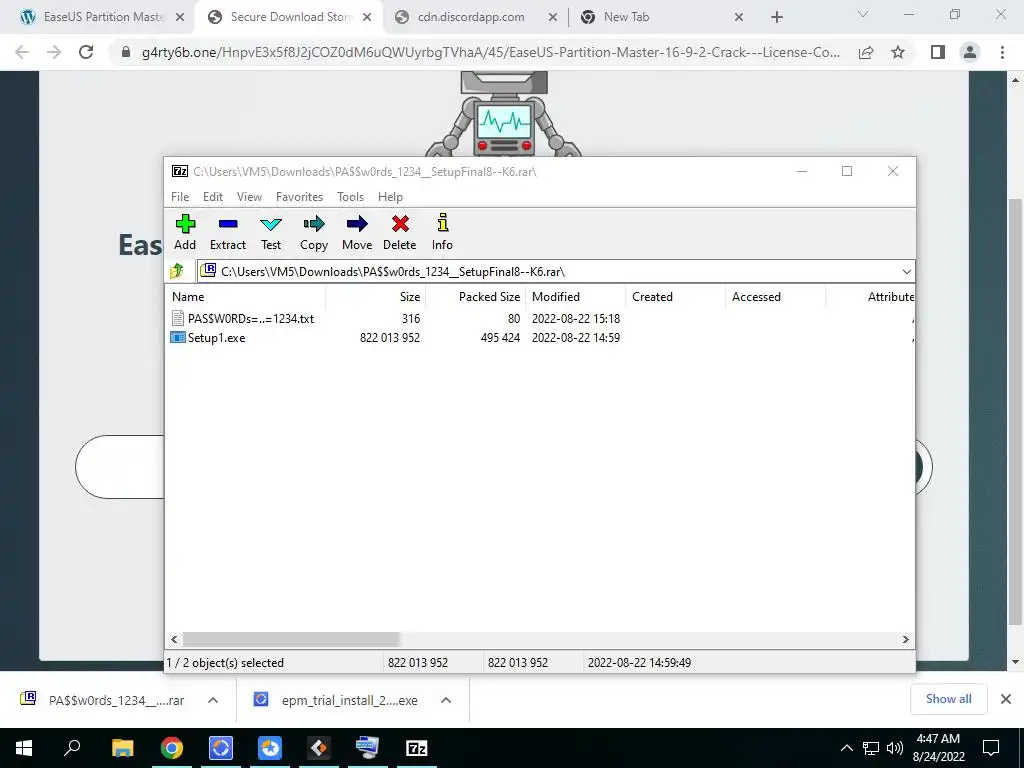The image size is (1024, 768).
Task: Sort by the Created column header
Action: click(x=675, y=296)
